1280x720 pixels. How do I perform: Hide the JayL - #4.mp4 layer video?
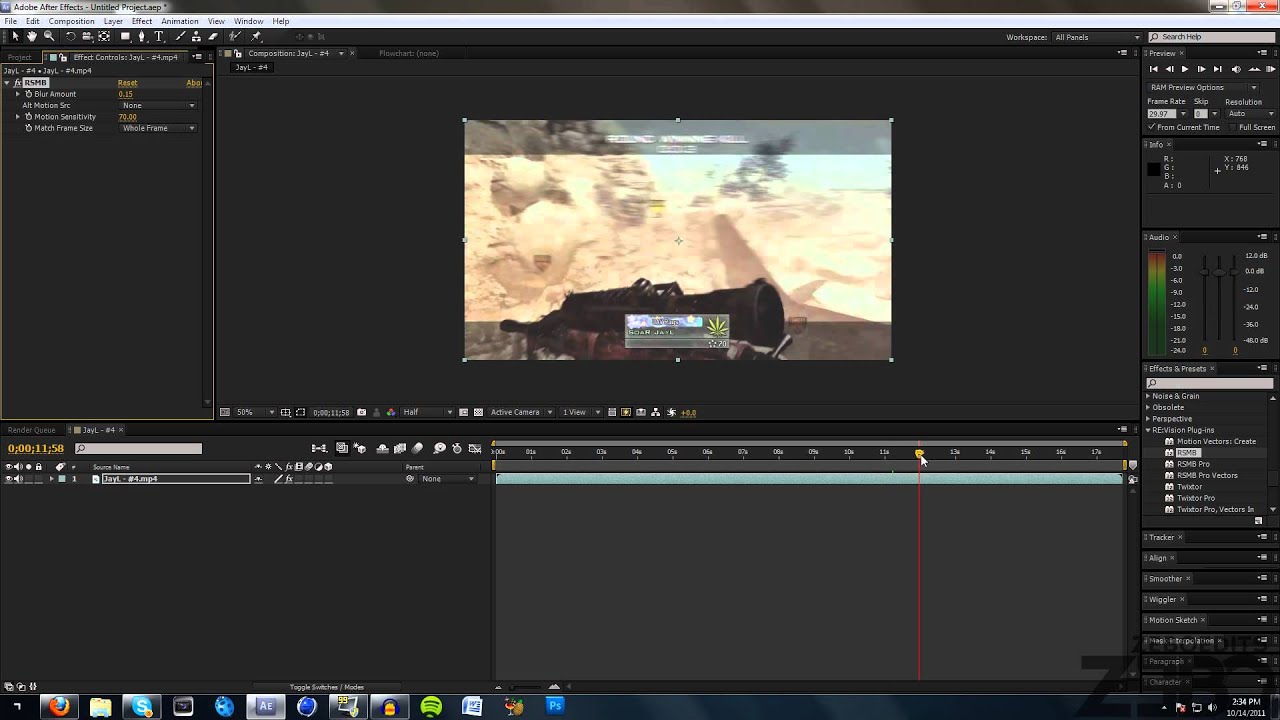9,479
